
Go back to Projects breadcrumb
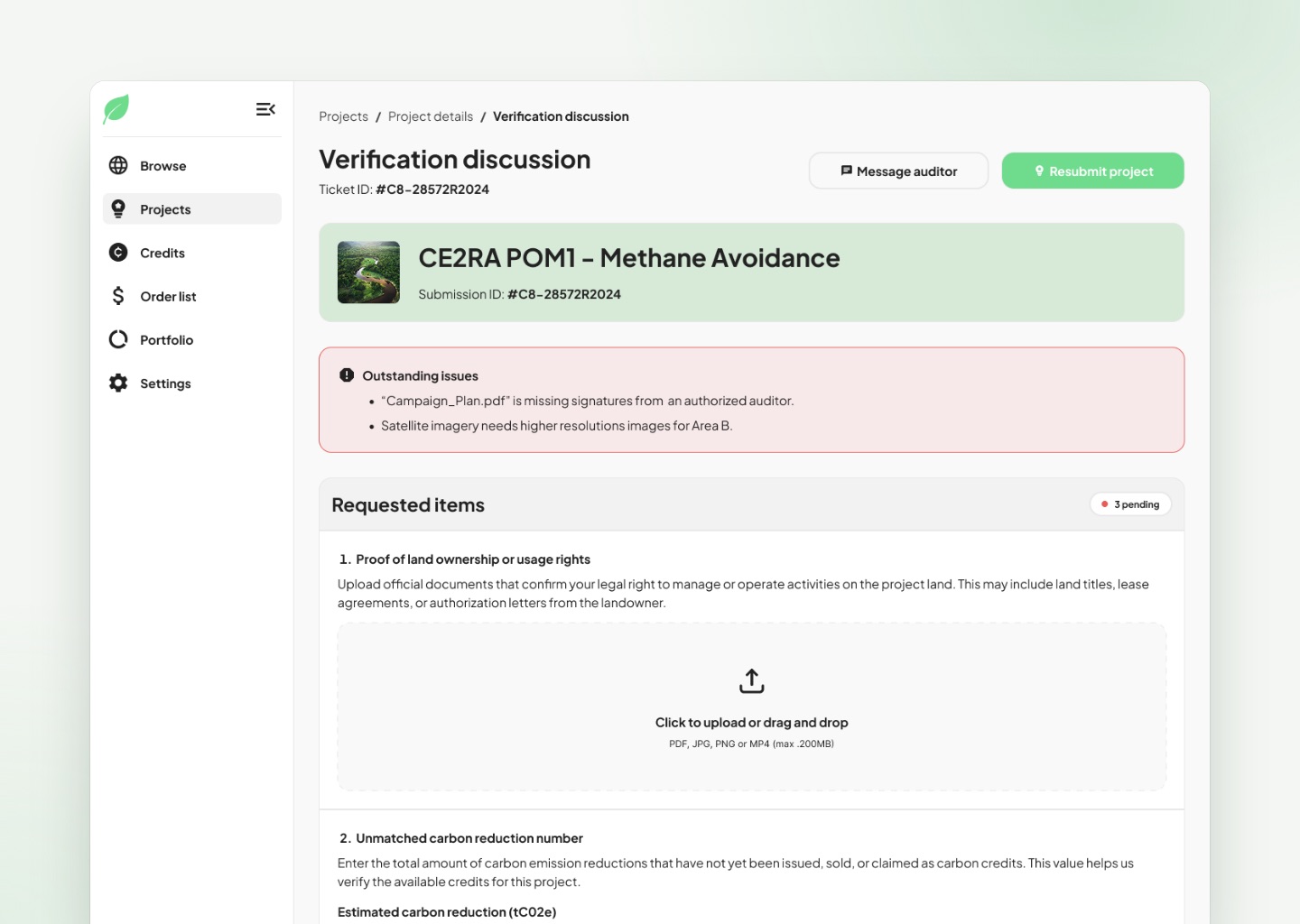pos(344,116)
